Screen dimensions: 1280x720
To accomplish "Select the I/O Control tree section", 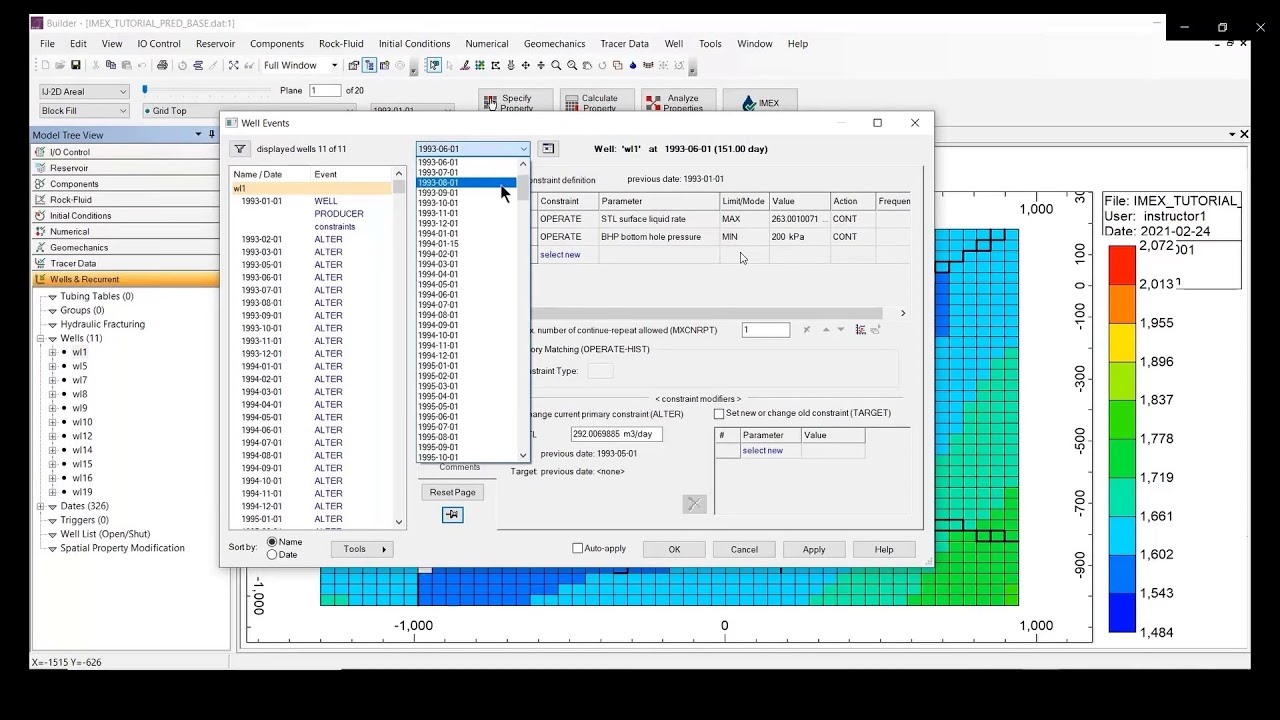I will 126,152.
